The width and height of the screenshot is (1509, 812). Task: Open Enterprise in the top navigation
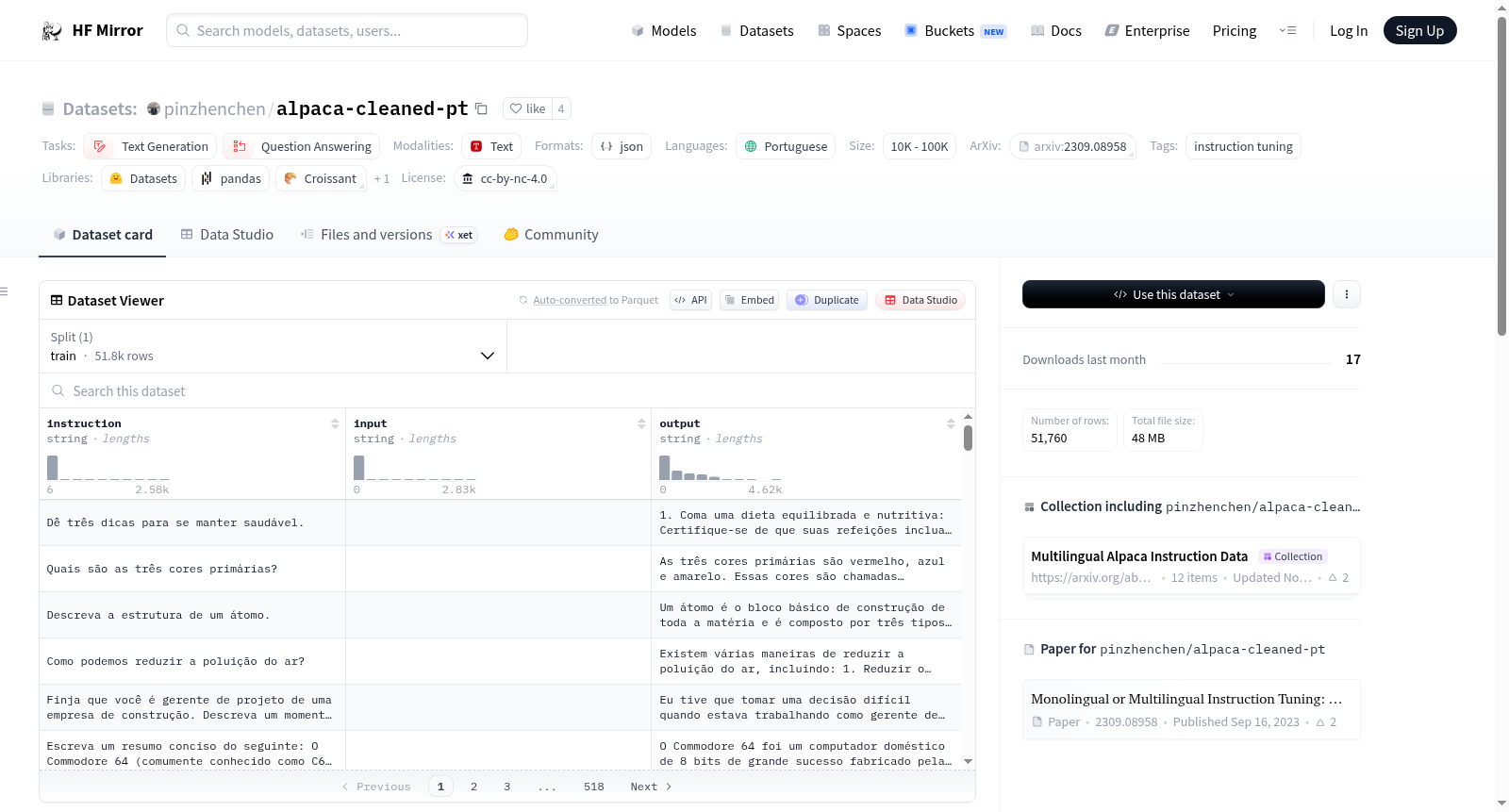[x=1147, y=31]
